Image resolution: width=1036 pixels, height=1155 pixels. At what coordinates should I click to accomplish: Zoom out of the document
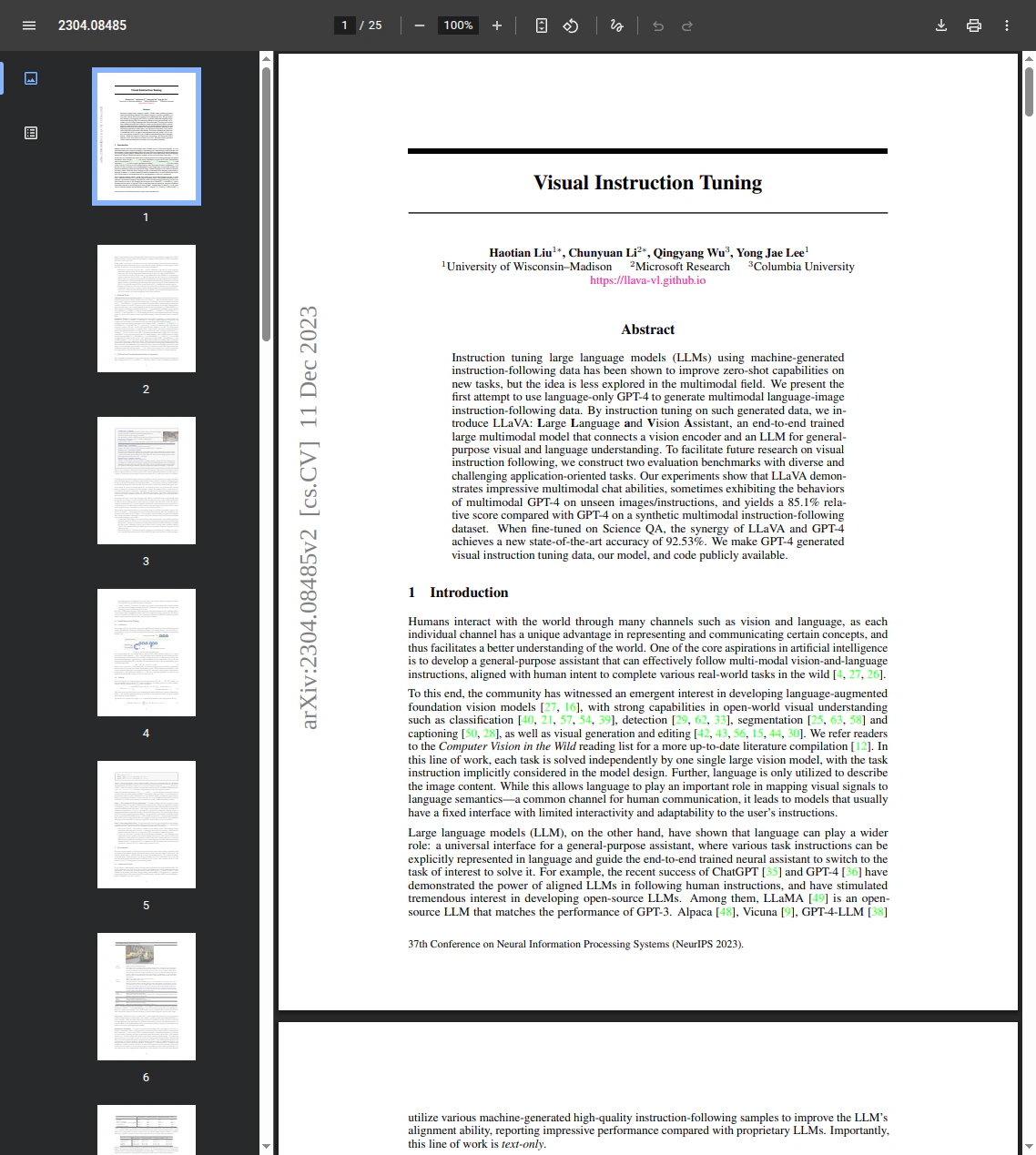pos(420,25)
